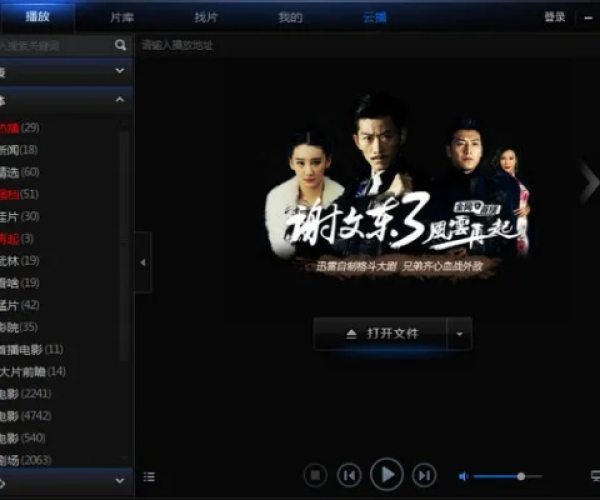
Task: Open the 谢文东3 promotional banner
Action: (398, 187)
